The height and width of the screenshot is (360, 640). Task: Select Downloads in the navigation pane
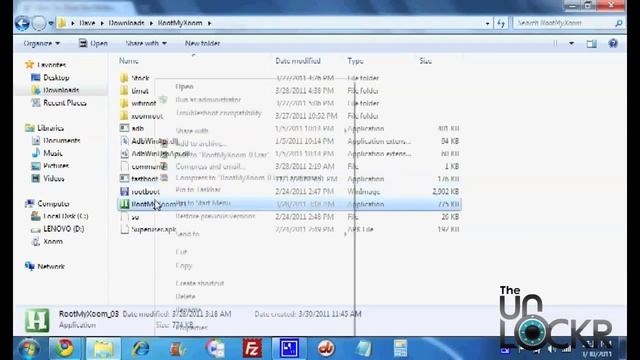tap(61, 90)
